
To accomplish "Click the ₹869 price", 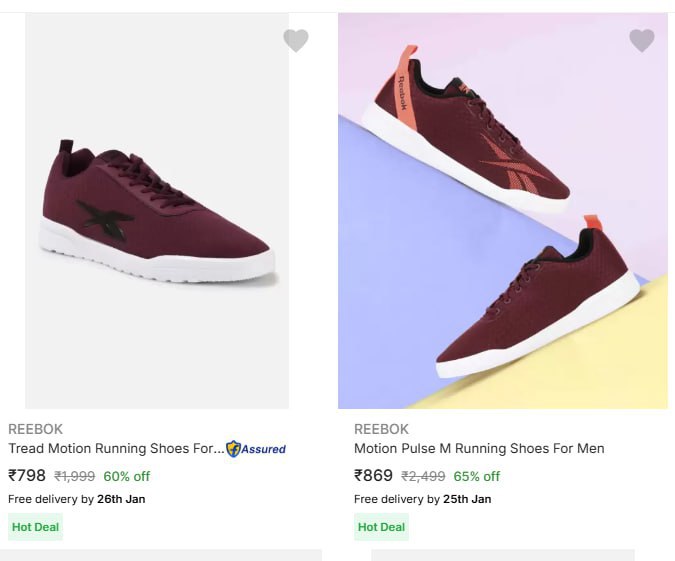I will 373,476.
